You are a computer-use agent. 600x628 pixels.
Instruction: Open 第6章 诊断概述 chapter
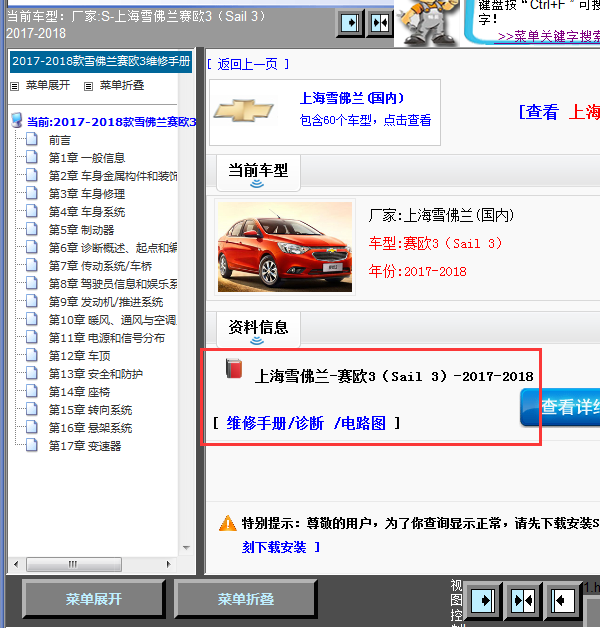[113, 248]
